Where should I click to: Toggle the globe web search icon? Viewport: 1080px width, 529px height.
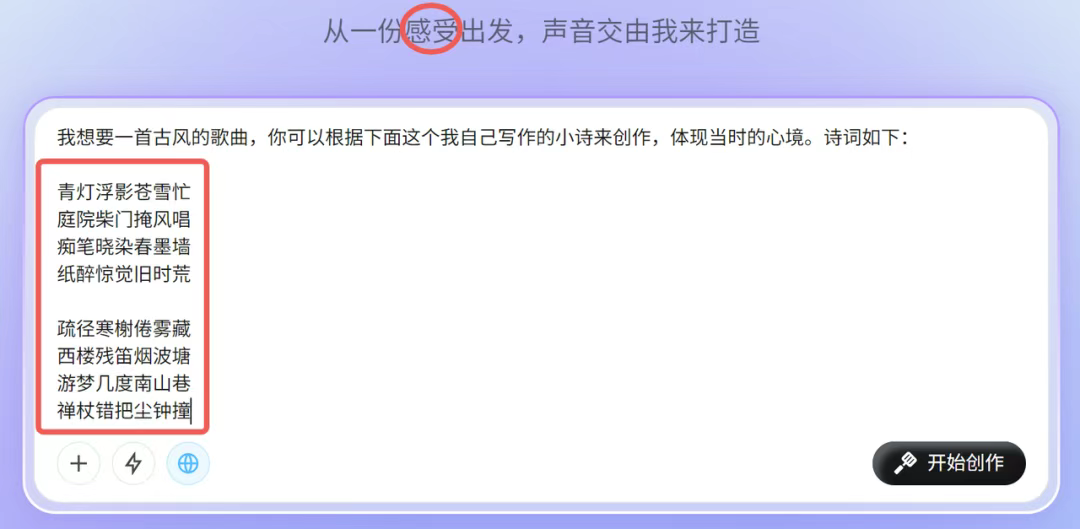pyautogui.click(x=187, y=464)
